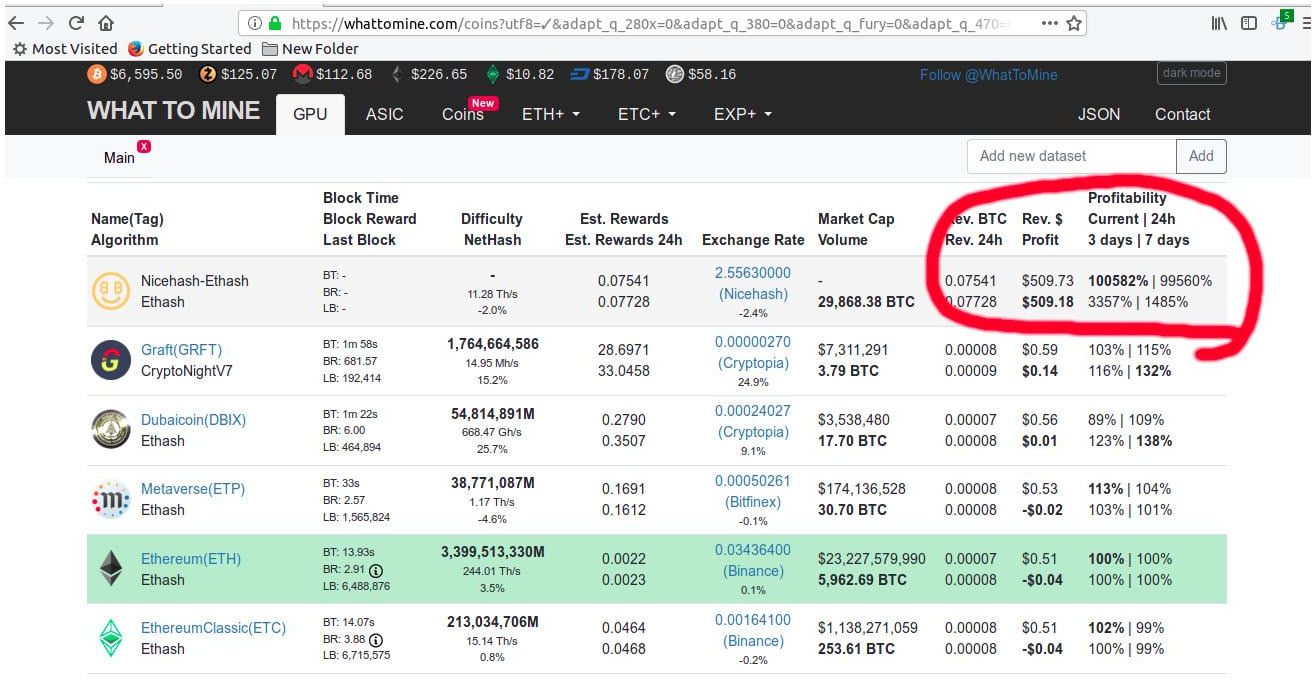Open EthereumClassic Binance rate 0.00164100 link
The width and height of the screenshot is (1312, 680).
753,630
